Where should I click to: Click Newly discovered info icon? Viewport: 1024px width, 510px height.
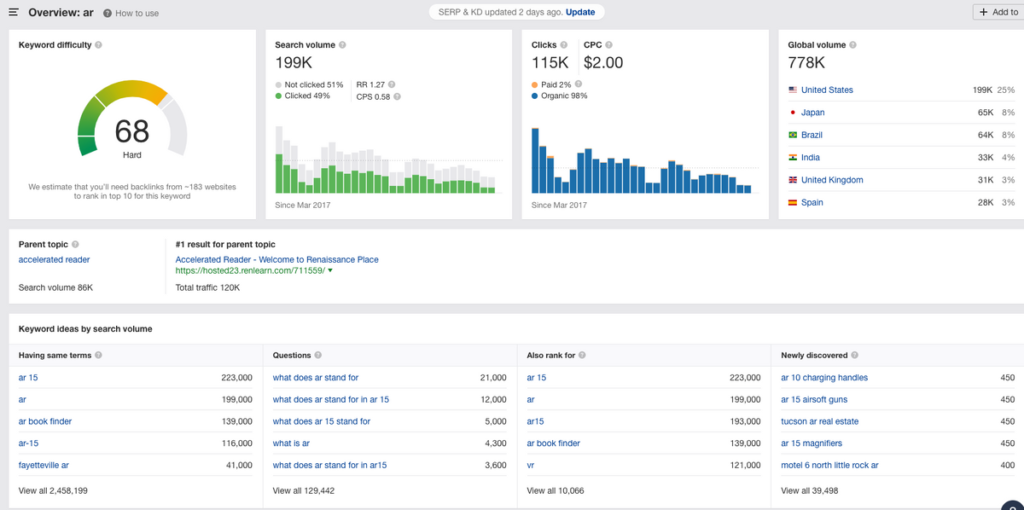point(854,355)
